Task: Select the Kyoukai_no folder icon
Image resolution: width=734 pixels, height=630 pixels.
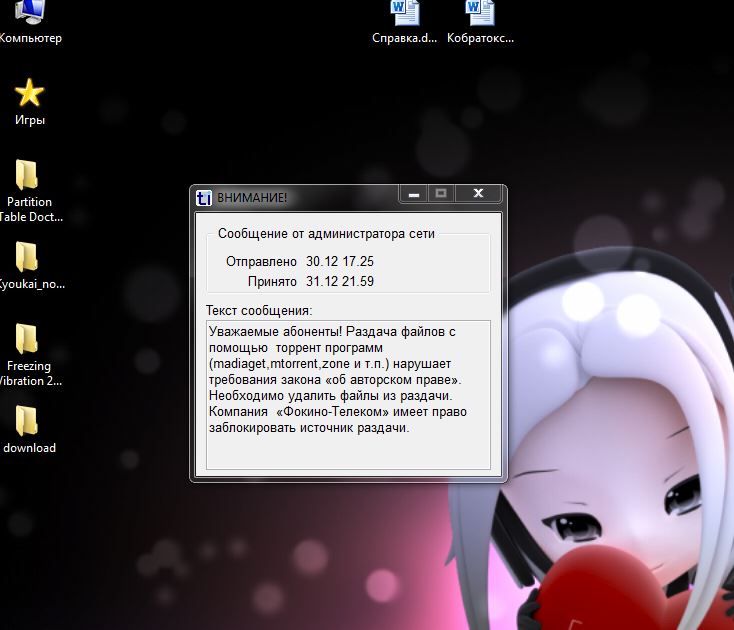Action: (x=27, y=256)
